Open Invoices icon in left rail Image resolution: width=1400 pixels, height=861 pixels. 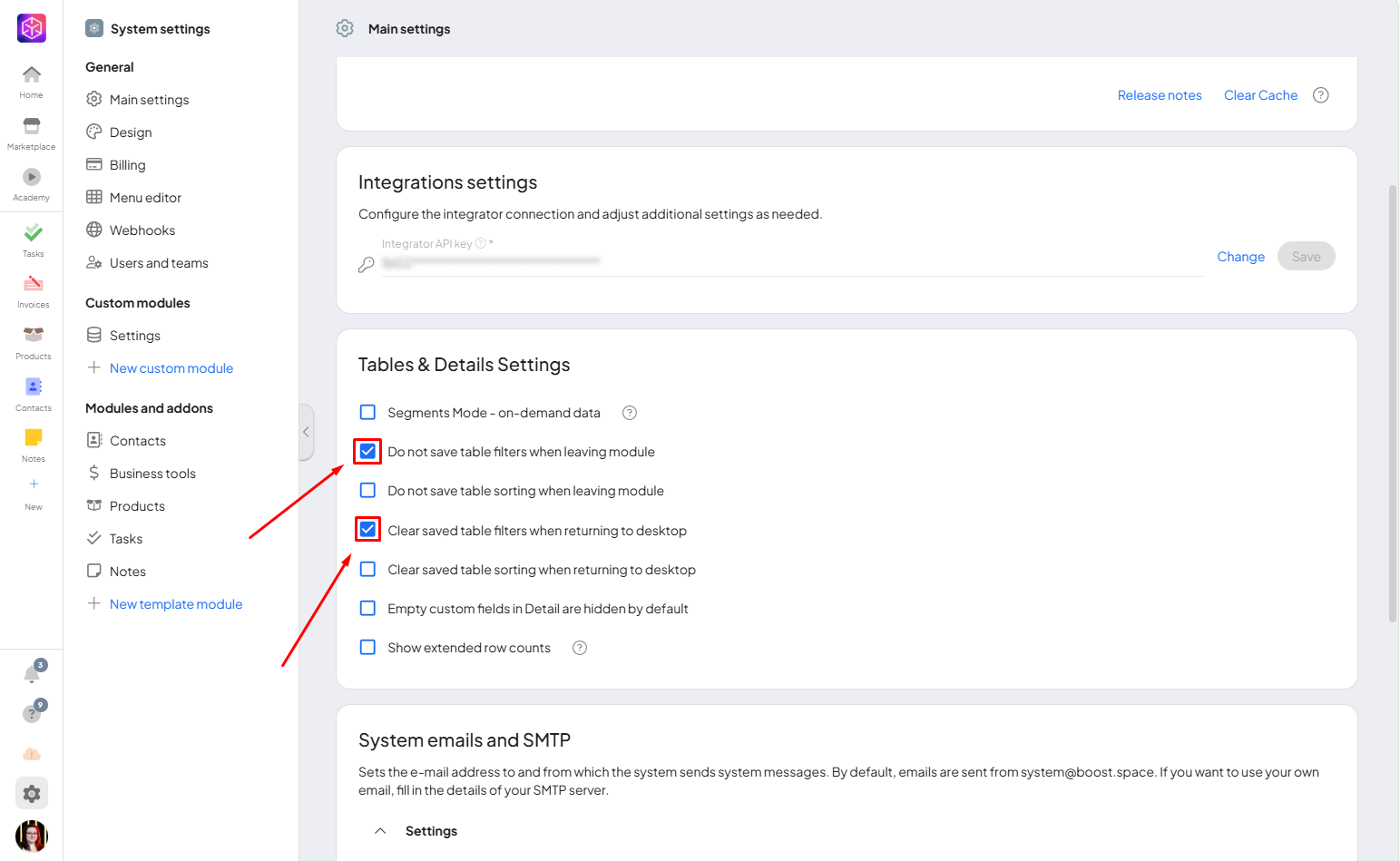[x=33, y=284]
